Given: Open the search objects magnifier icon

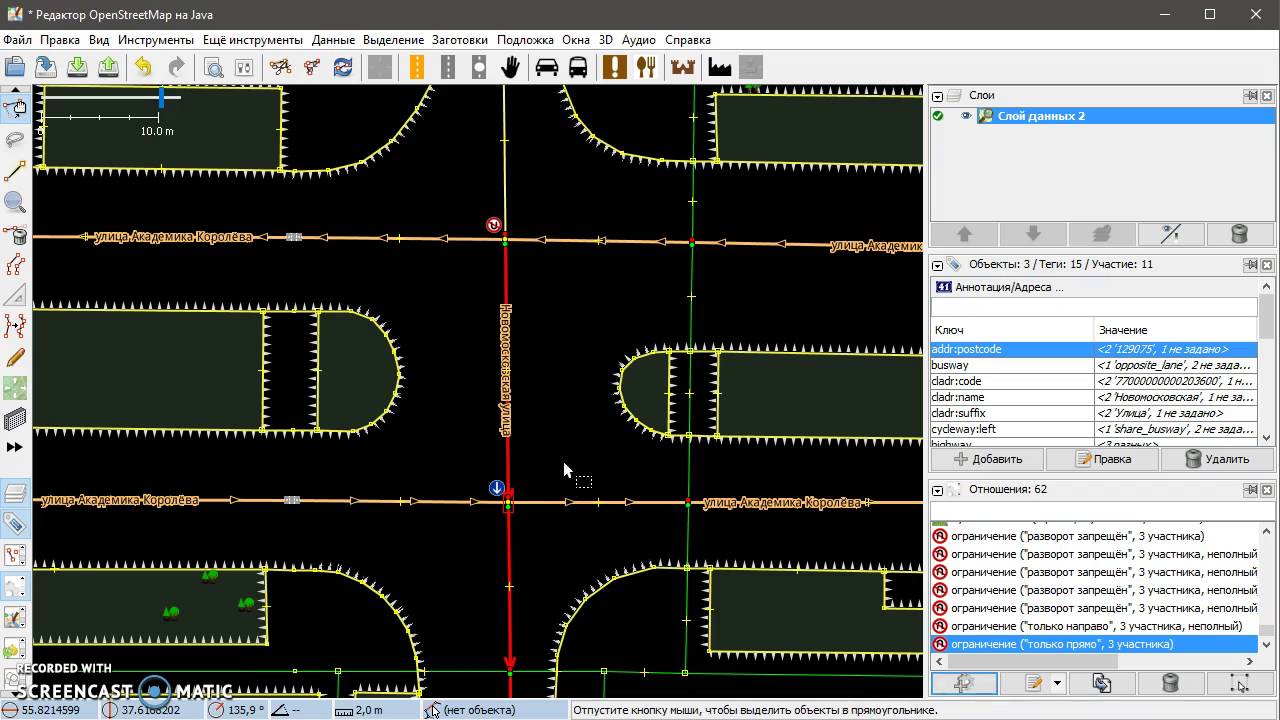Looking at the screenshot, I should pos(213,67).
